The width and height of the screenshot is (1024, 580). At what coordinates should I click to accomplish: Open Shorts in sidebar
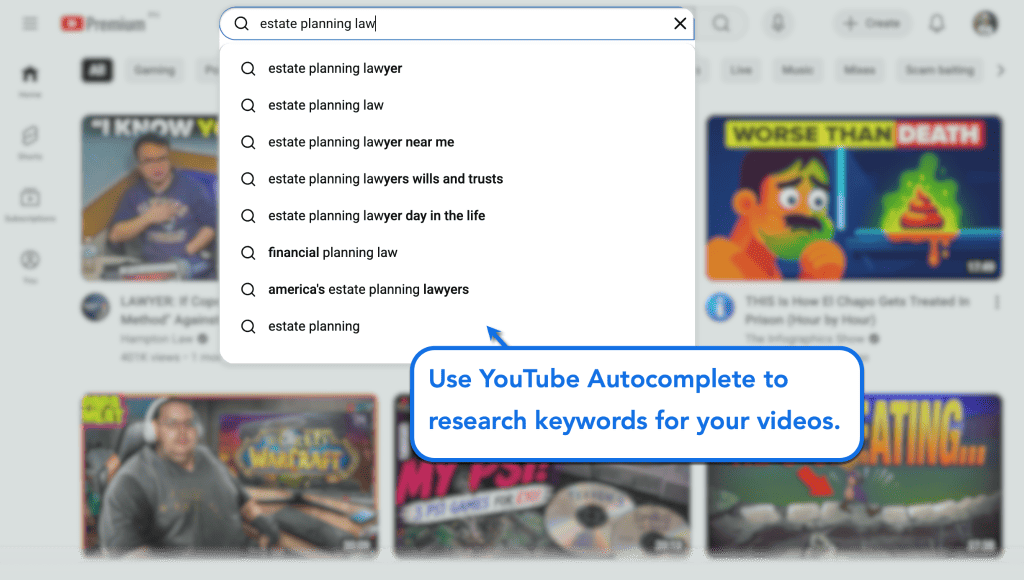[x=30, y=143]
